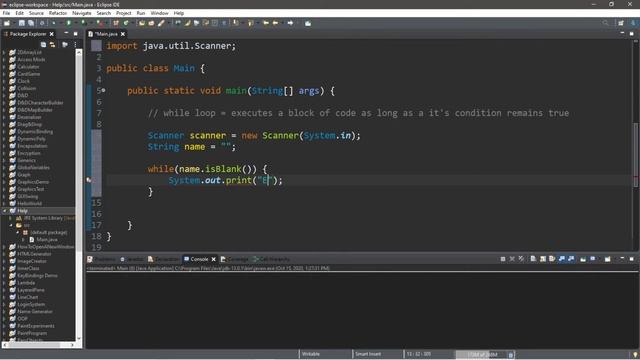
Task: Open the Source menu
Action: click(x=36, y=13)
